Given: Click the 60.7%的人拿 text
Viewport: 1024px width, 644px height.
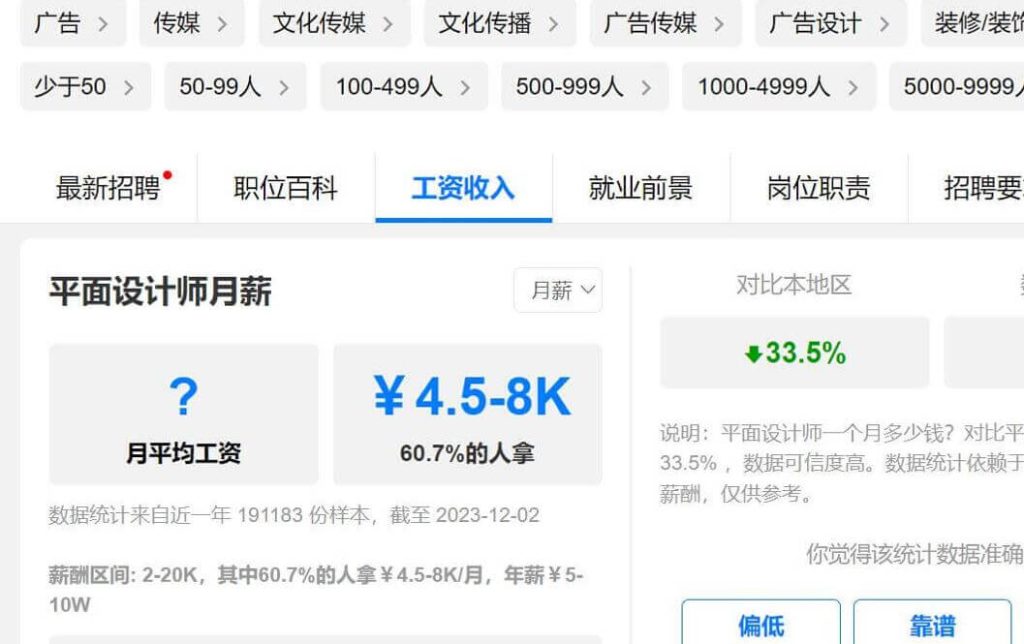Looking at the screenshot, I should [x=468, y=453].
